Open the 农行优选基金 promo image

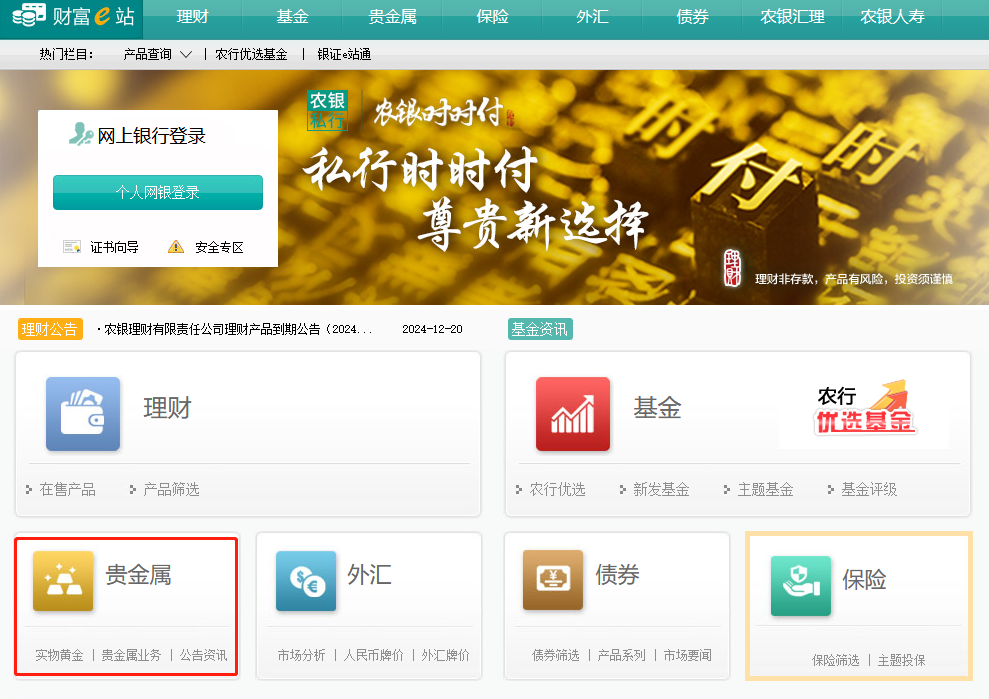pos(864,408)
